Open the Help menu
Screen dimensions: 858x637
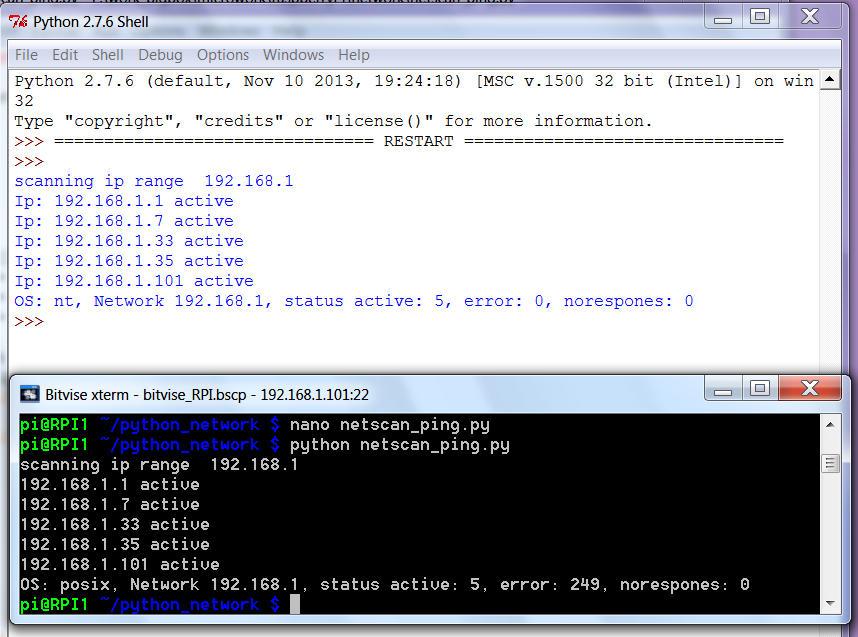(354, 55)
